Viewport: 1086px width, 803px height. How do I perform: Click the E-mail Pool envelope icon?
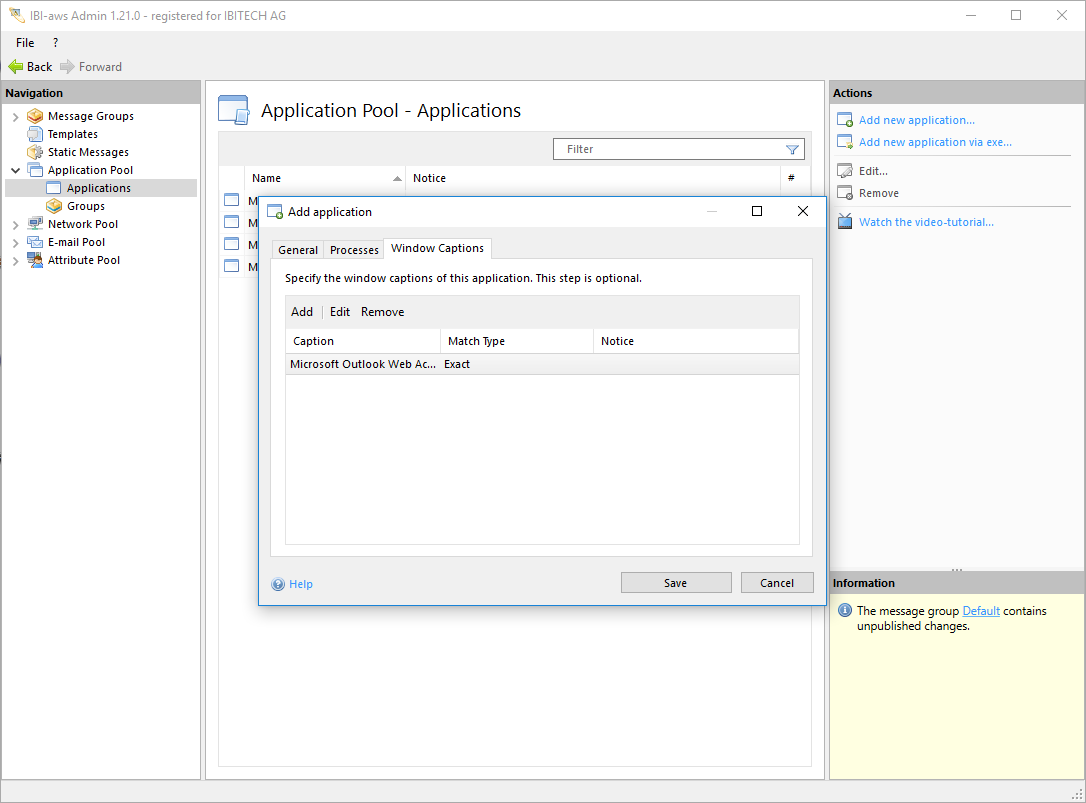(35, 242)
